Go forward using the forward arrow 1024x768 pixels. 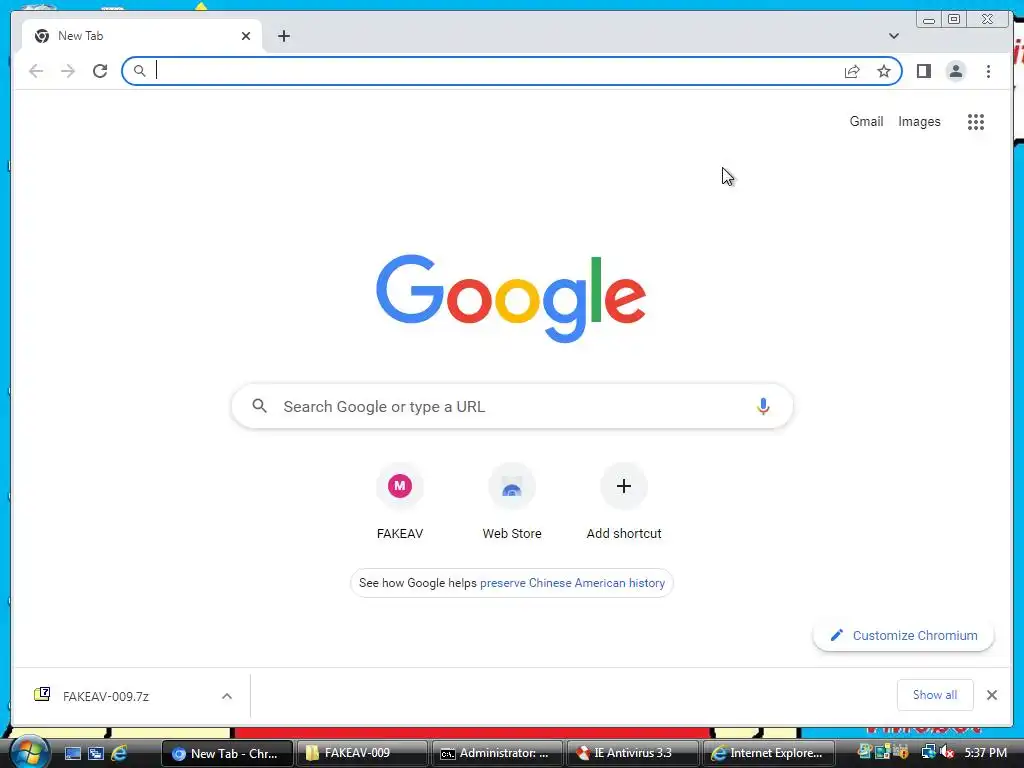coord(68,71)
